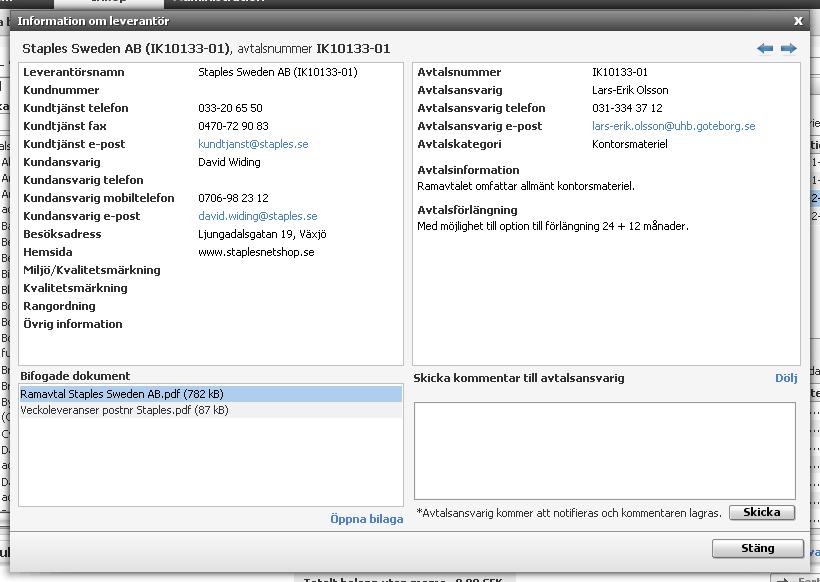Click Öppna bilaga link
Viewport: 820px width, 582px height.
coord(367,519)
